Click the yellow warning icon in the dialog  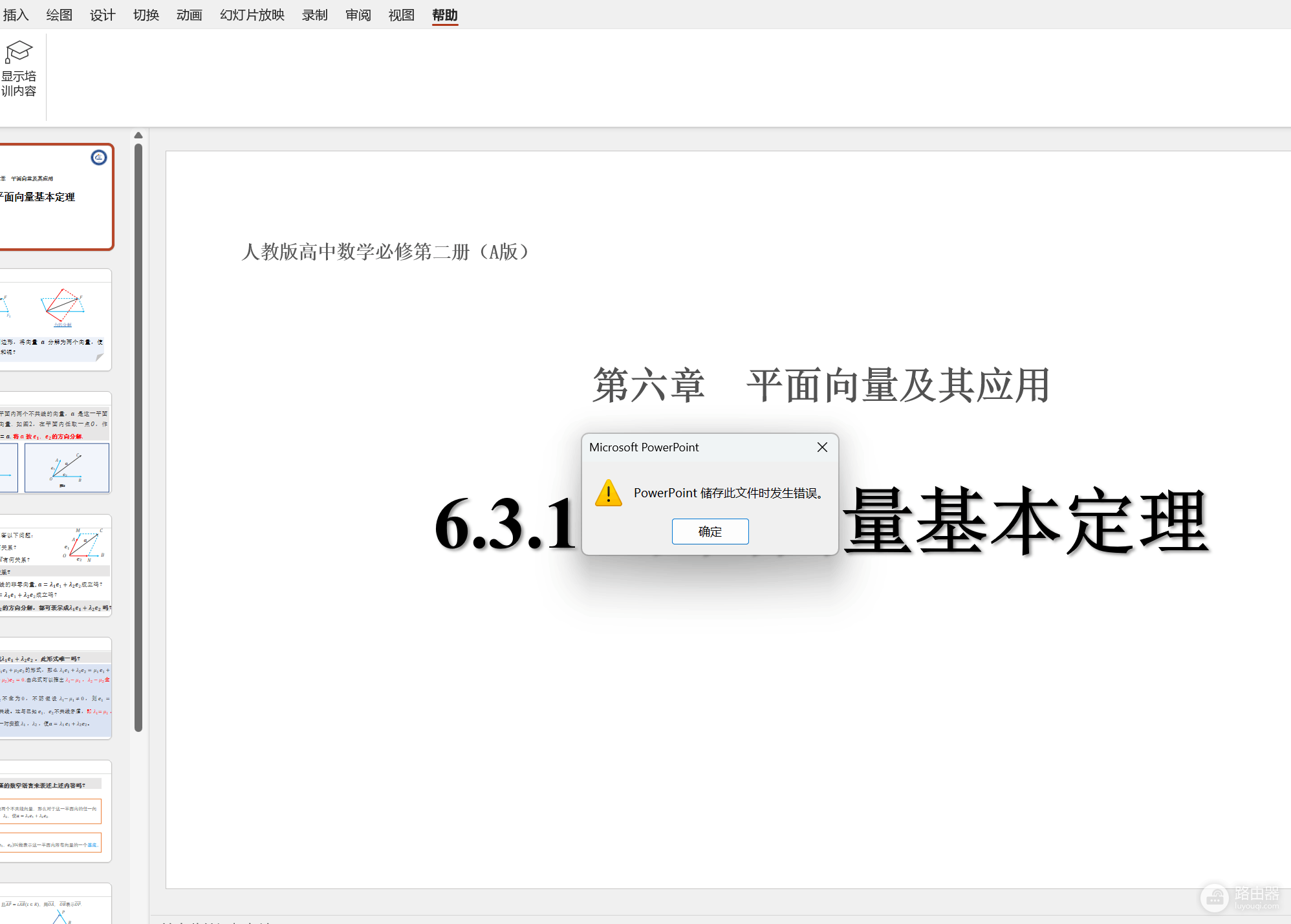coord(609,493)
